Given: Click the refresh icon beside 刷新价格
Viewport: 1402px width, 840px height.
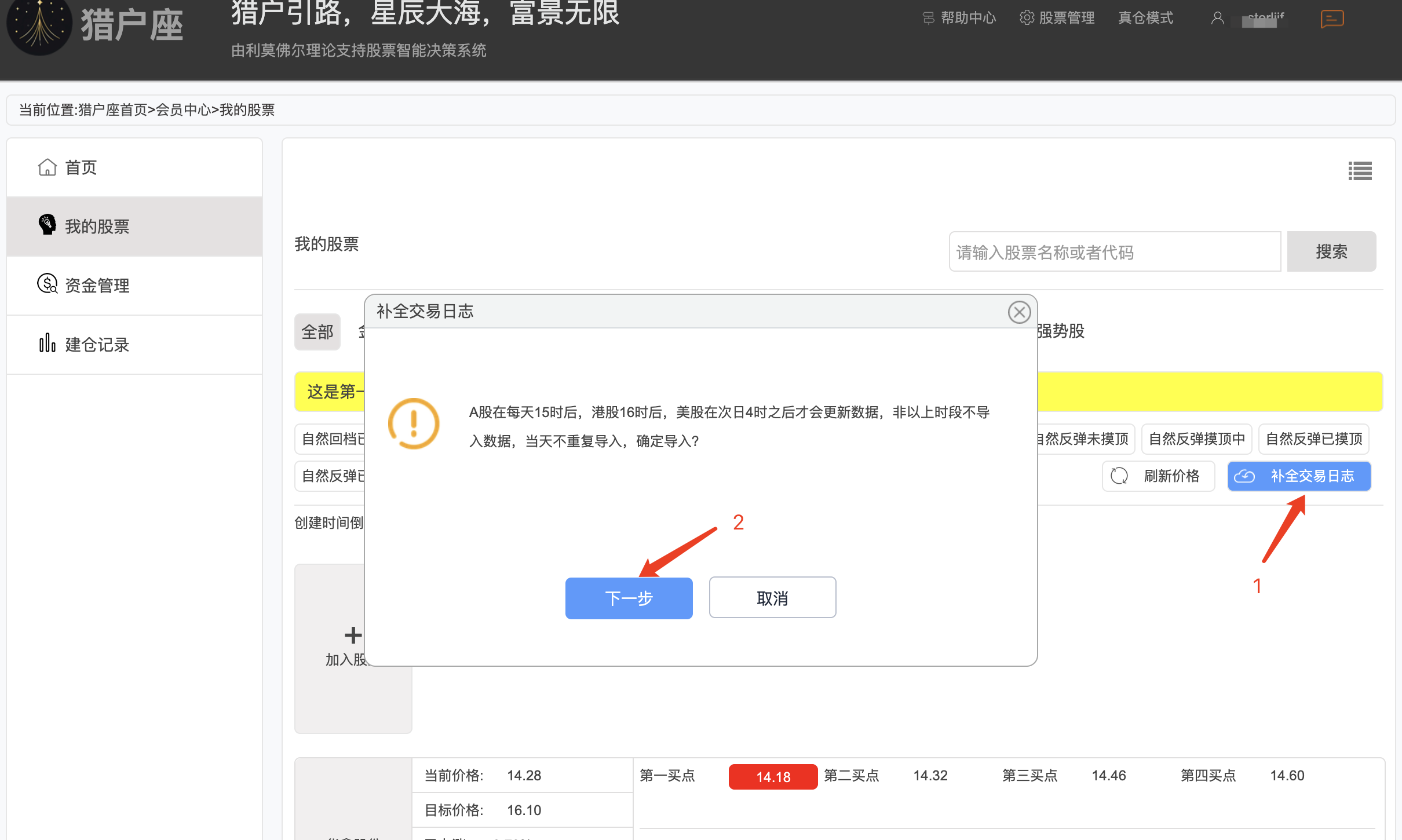Looking at the screenshot, I should click(1119, 476).
